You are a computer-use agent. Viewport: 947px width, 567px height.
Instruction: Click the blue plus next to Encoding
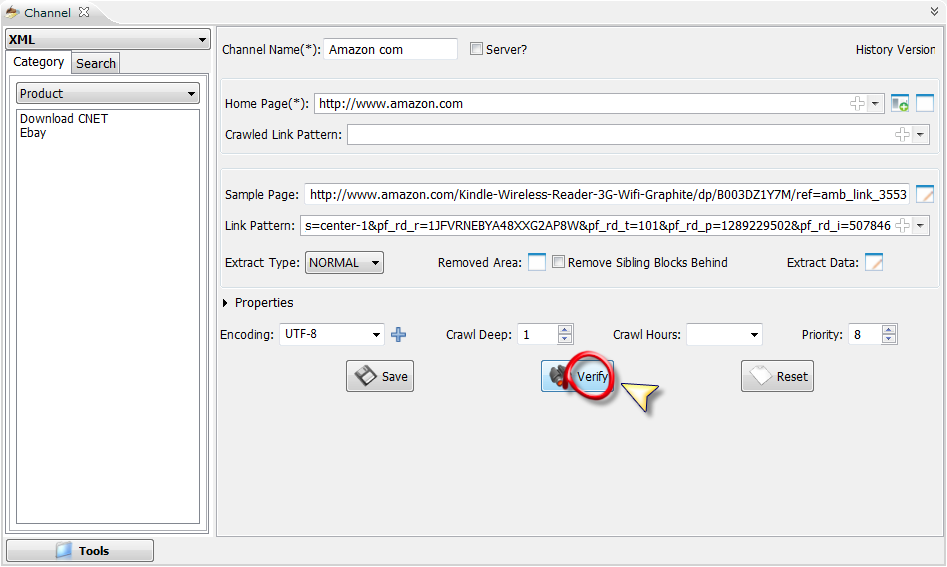pos(399,335)
